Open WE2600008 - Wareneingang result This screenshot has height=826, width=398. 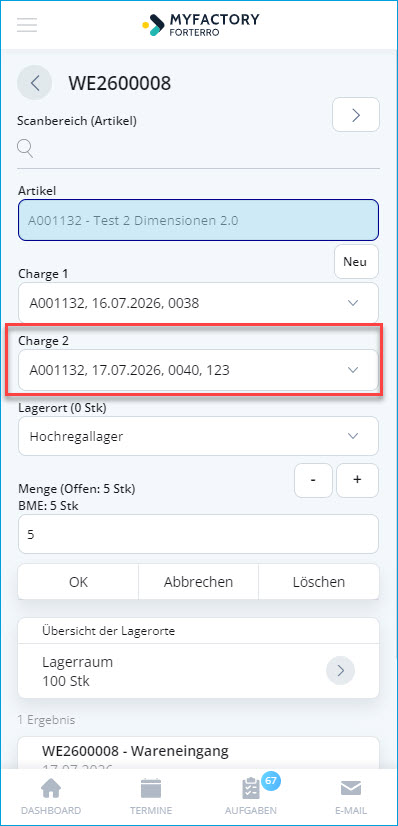pyautogui.click(x=198, y=753)
